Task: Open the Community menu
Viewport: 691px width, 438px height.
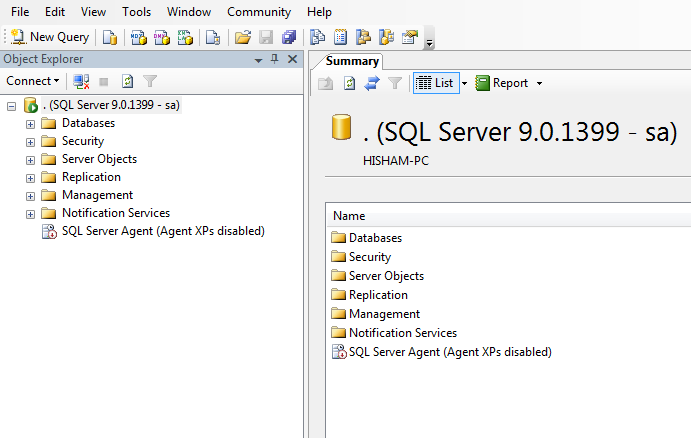Action: (x=259, y=12)
